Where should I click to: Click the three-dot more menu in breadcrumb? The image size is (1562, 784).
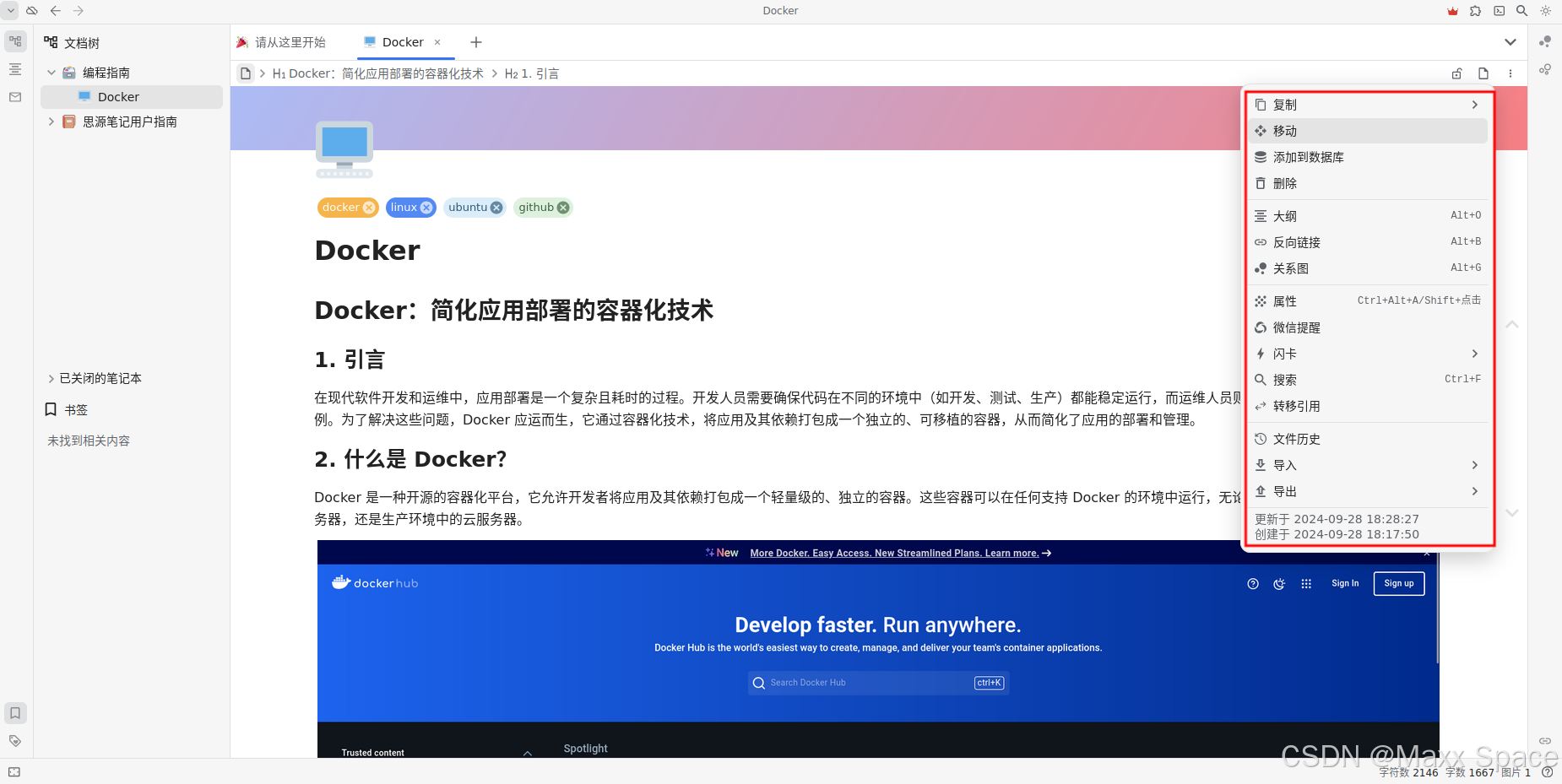(1510, 73)
